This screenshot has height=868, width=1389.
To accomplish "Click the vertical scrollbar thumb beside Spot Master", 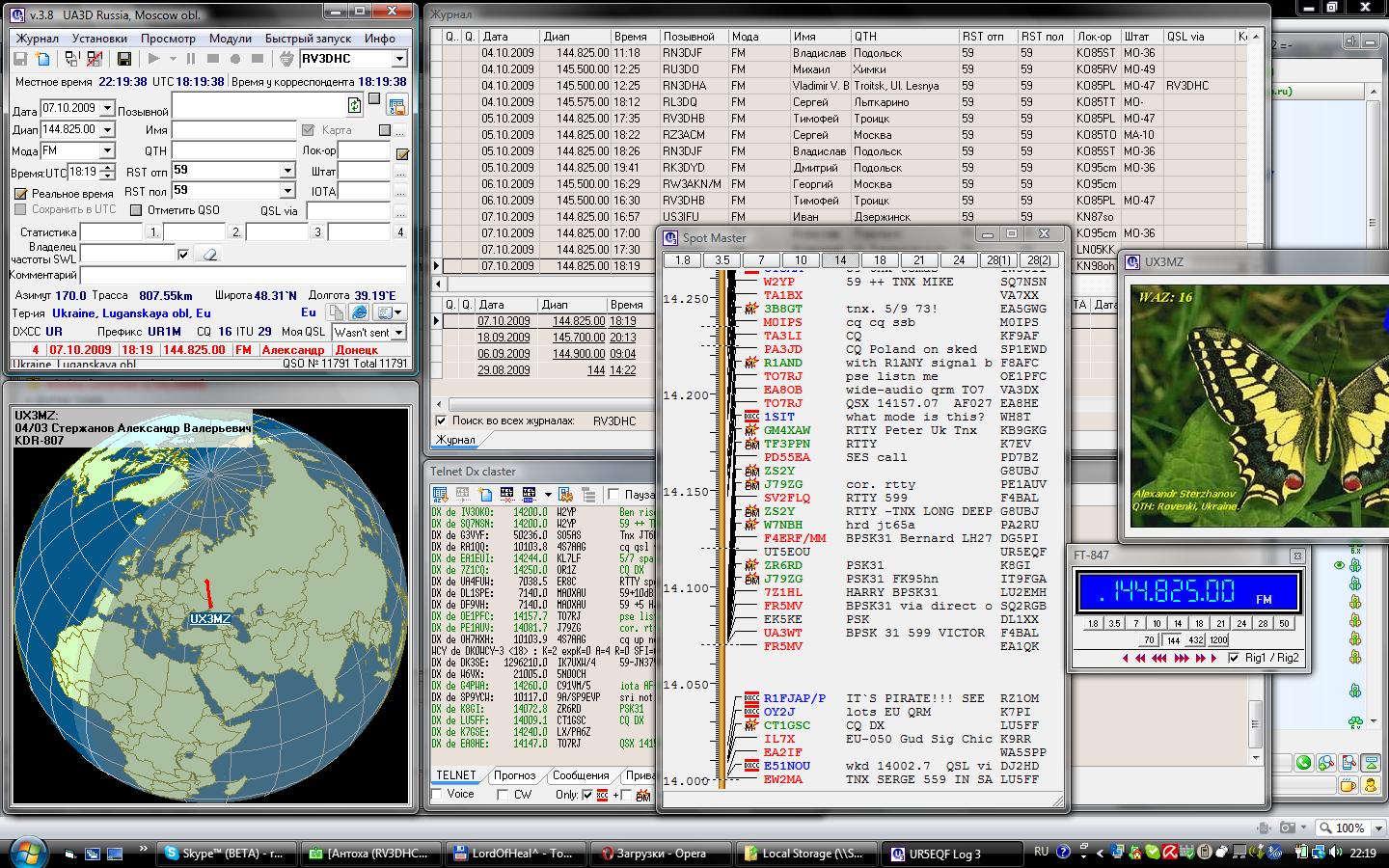I will pos(1255,724).
